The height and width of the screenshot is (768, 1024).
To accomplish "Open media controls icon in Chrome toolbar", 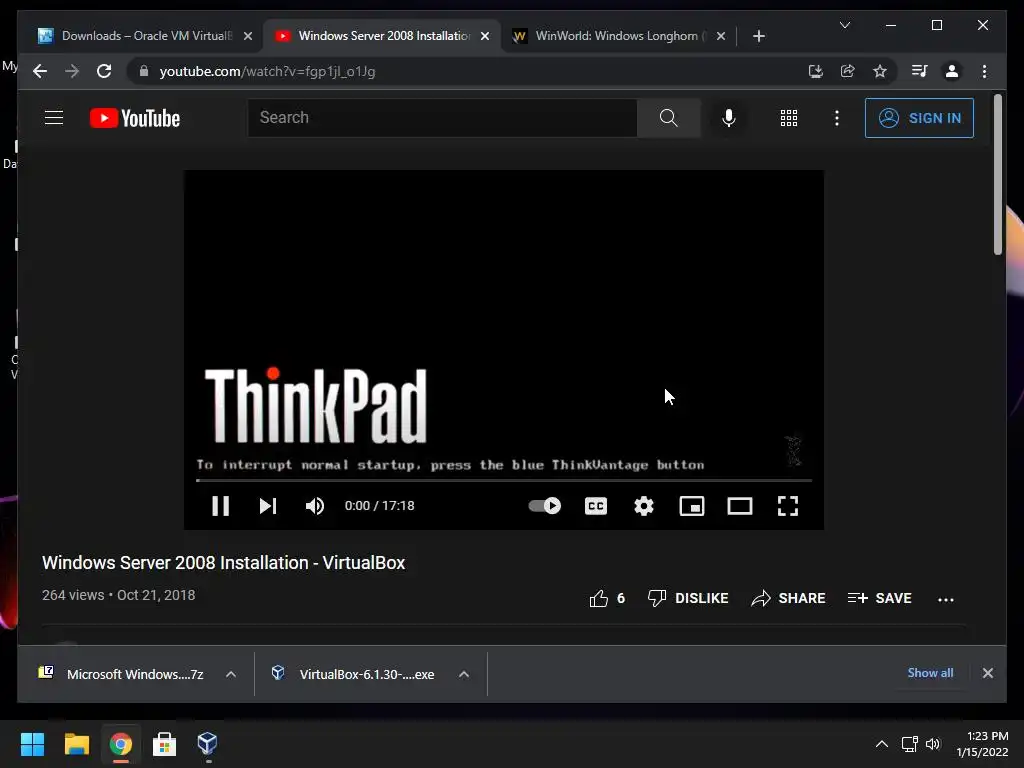I will click(x=920, y=71).
